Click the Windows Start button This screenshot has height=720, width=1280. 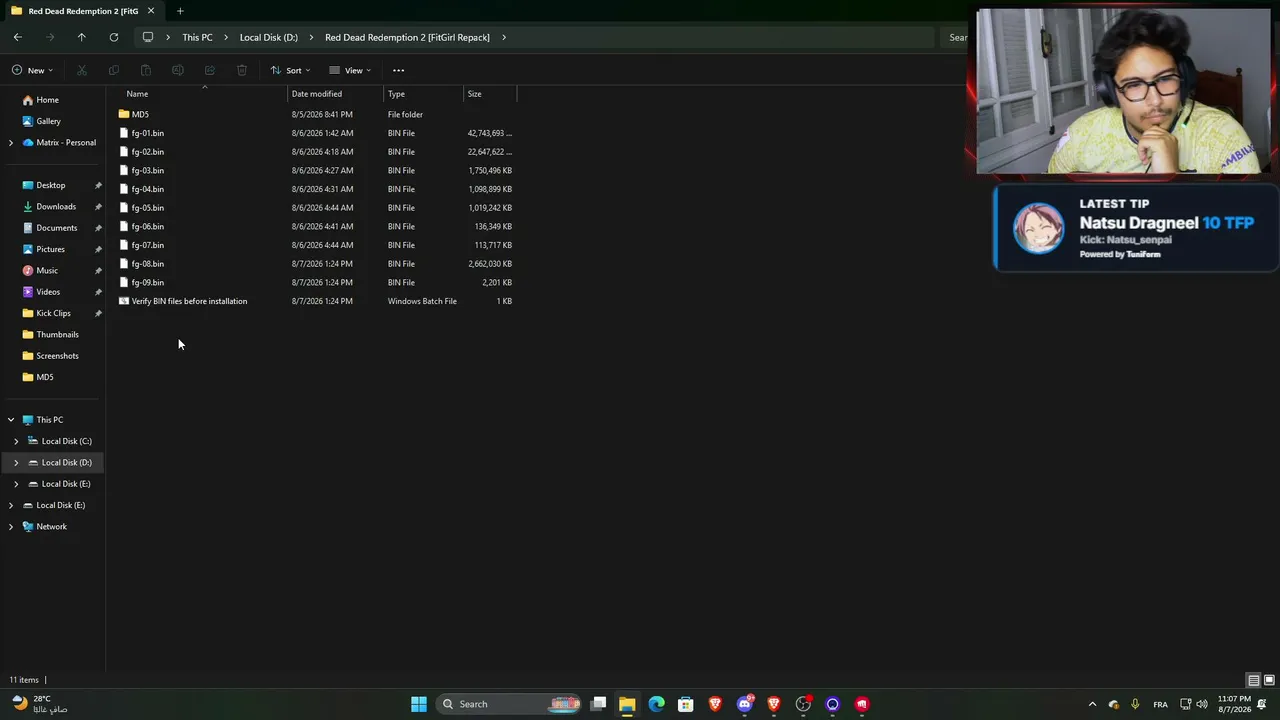[x=419, y=704]
